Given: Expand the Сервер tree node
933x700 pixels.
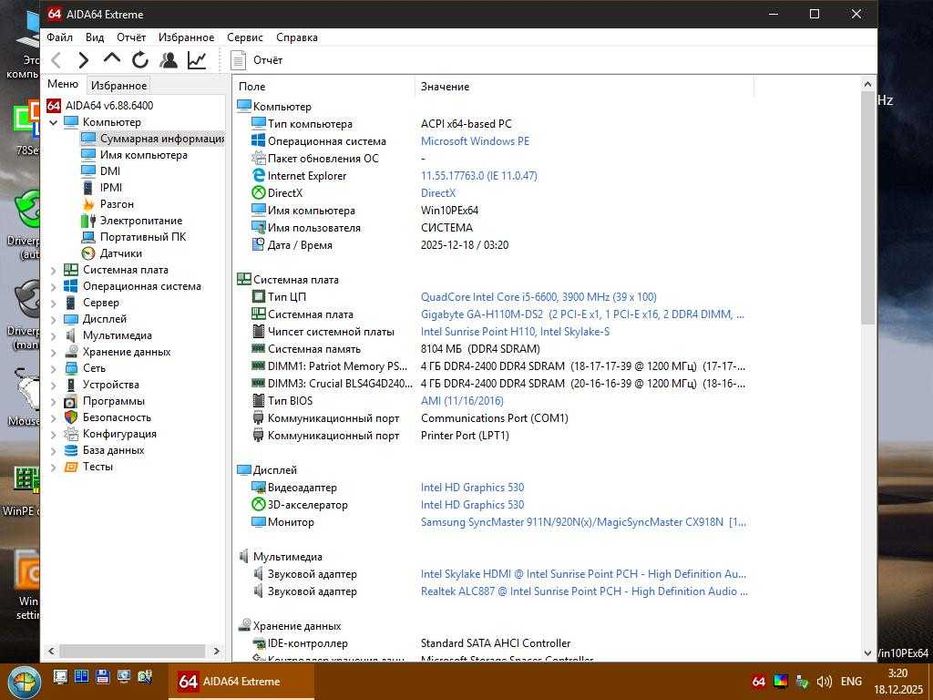Looking at the screenshot, I should point(54,303).
